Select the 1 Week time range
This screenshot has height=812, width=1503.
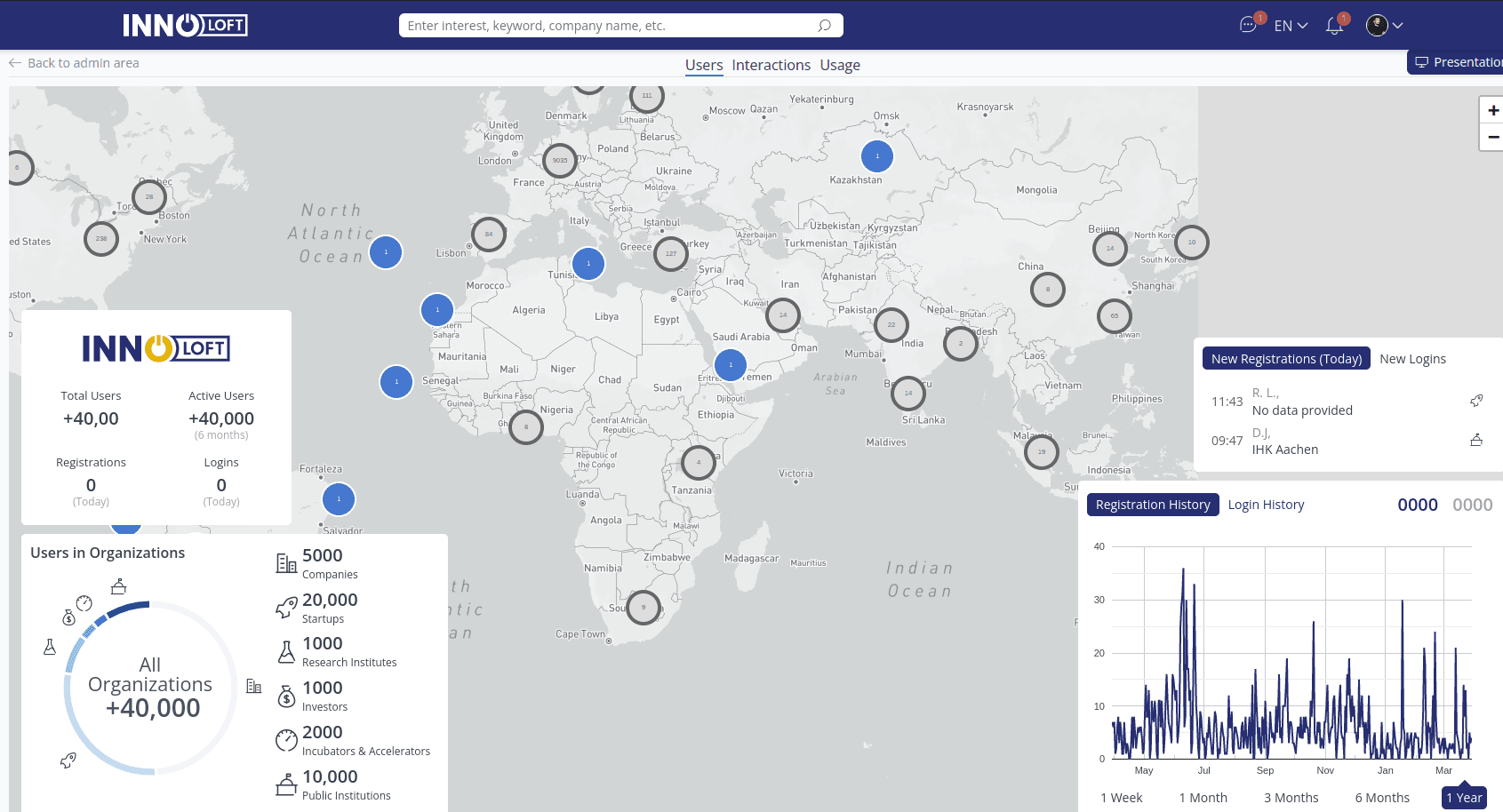[x=1121, y=798]
